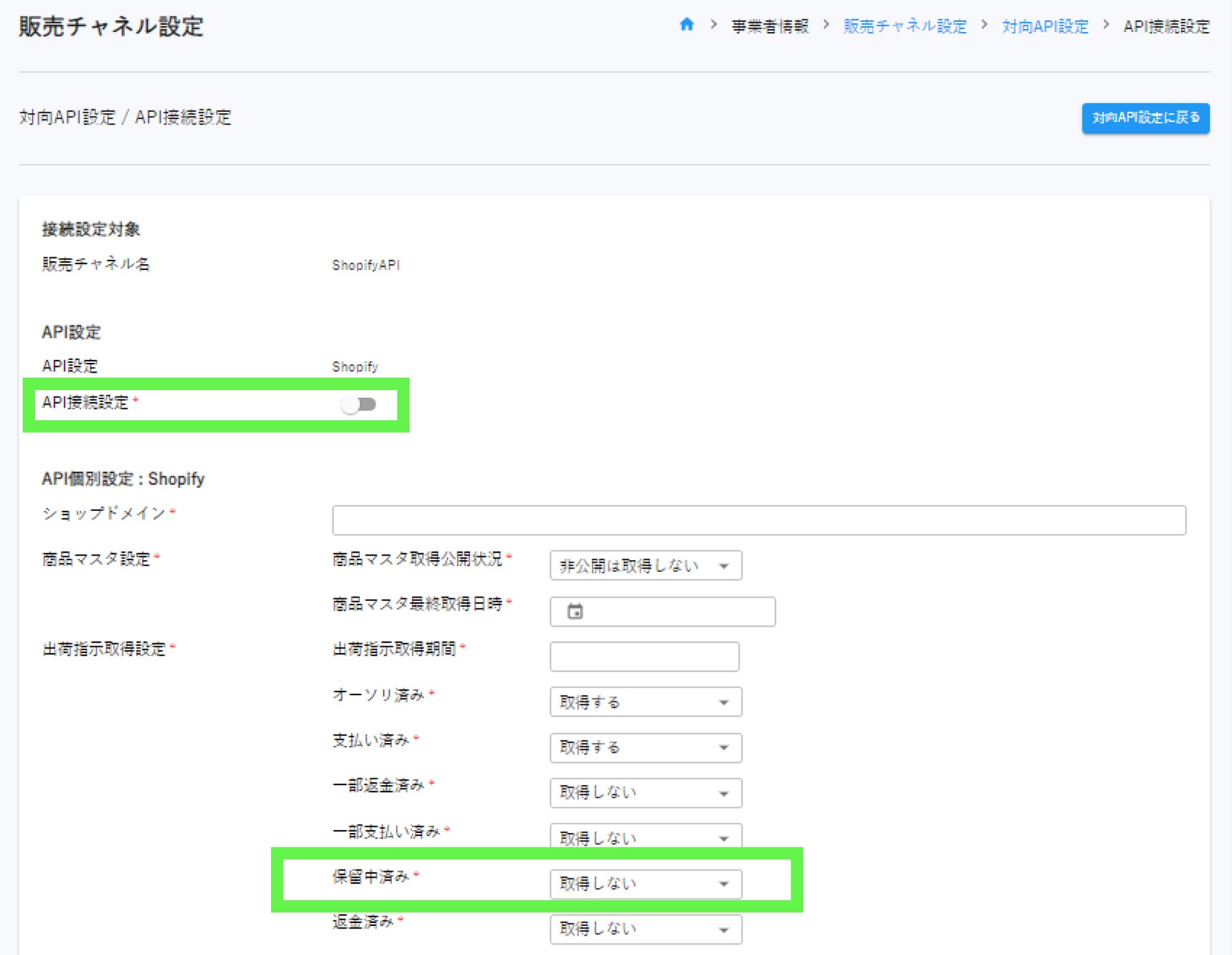Open the 支払い済み dropdown
This screenshot has width=1232, height=955.
pyautogui.click(x=645, y=747)
